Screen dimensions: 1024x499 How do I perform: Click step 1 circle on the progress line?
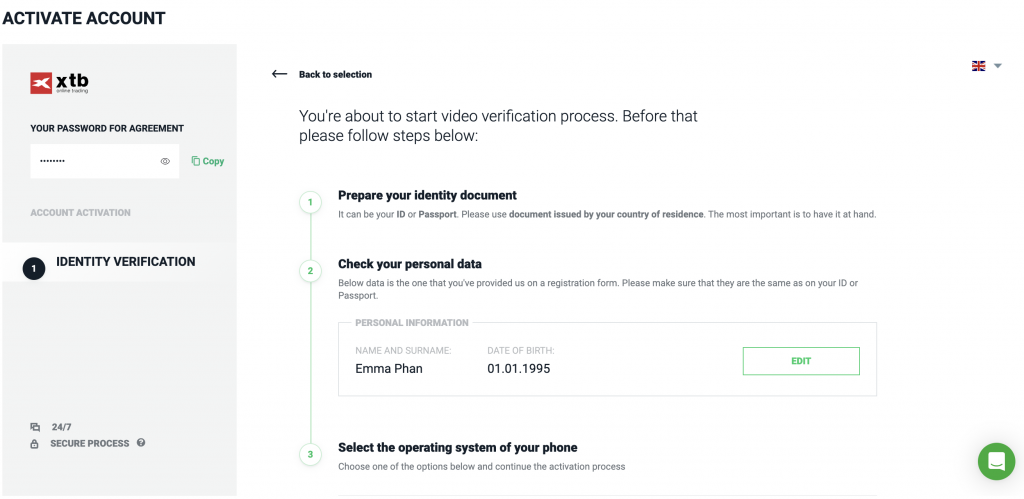310,202
